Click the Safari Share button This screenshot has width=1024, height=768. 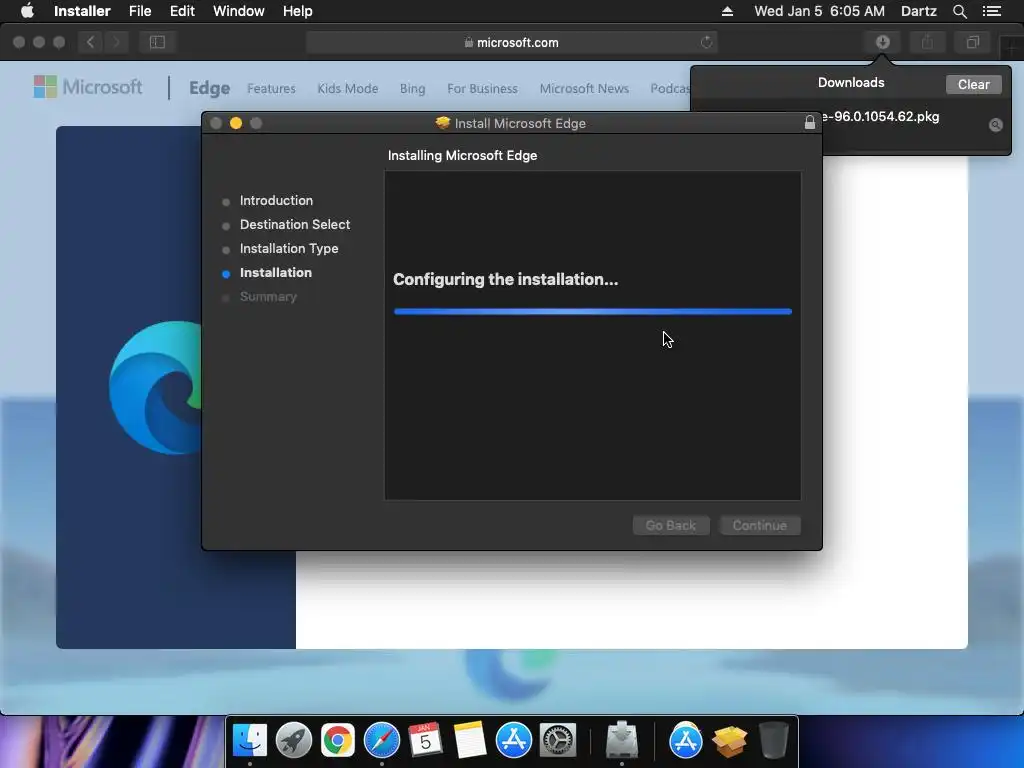[927, 42]
